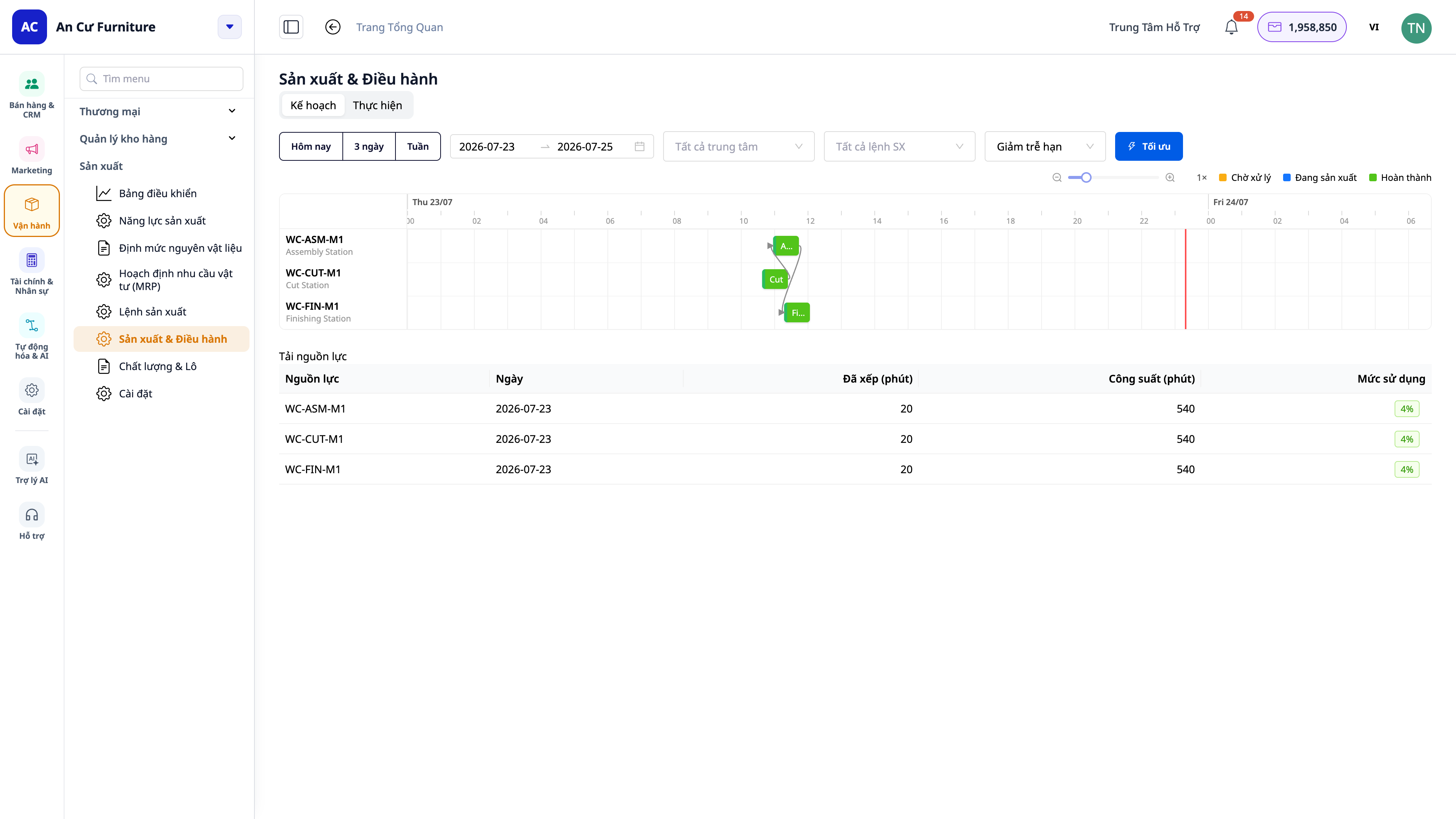Go back with the circled arrow icon
1456x819 pixels.
(x=333, y=27)
